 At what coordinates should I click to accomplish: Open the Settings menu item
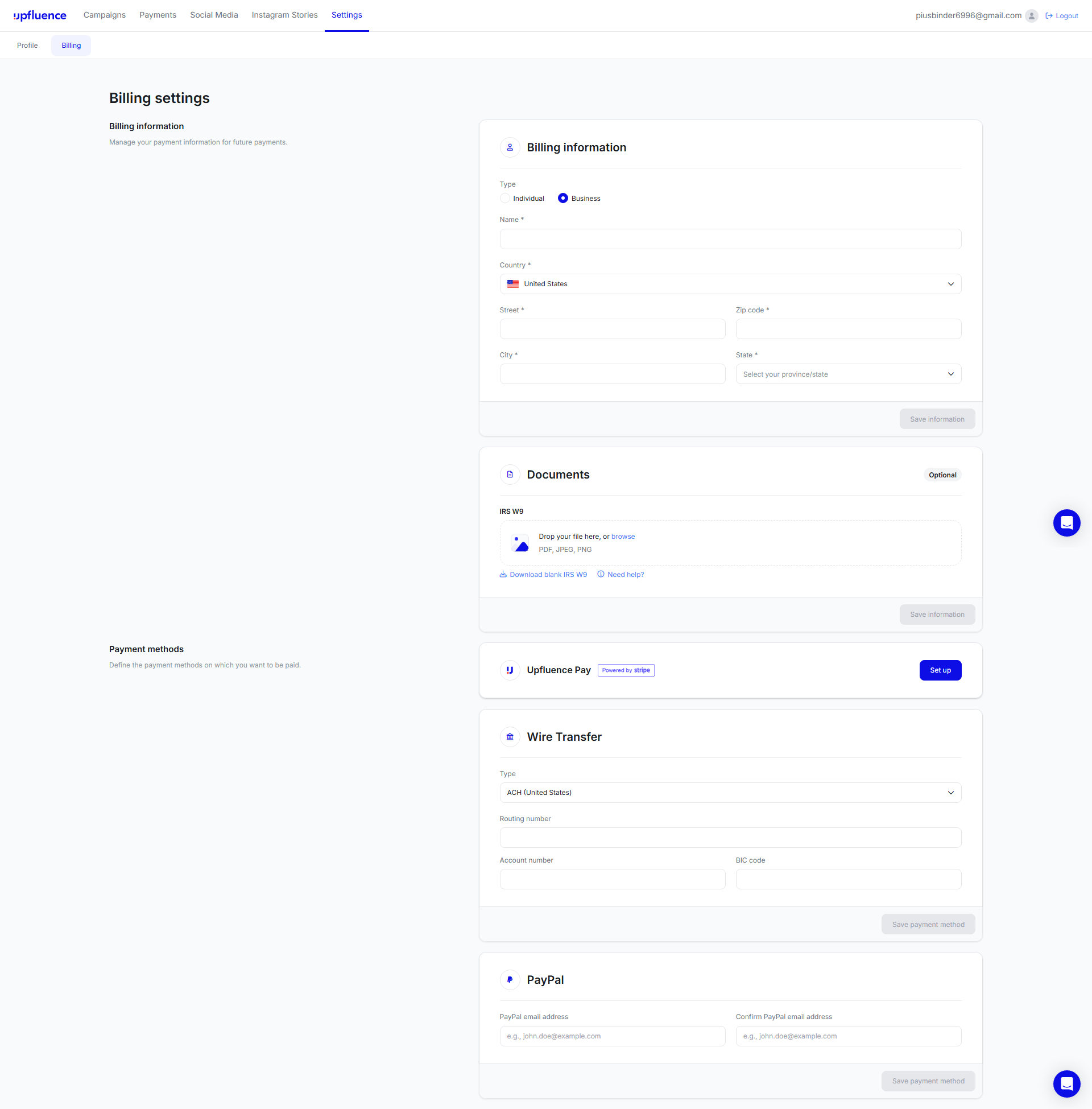[346, 15]
